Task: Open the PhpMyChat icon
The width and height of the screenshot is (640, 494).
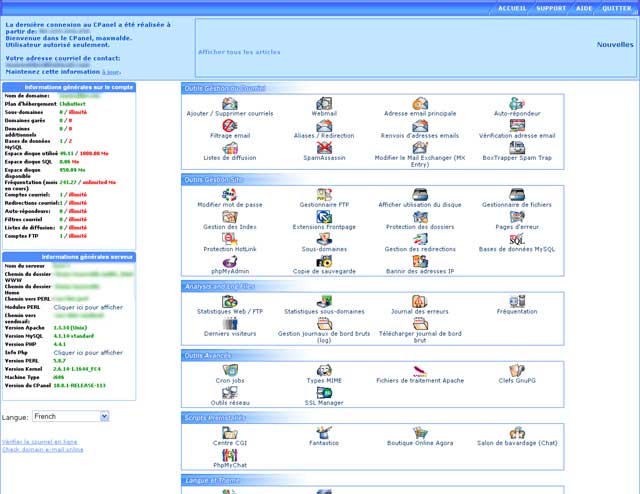Action: (230, 455)
